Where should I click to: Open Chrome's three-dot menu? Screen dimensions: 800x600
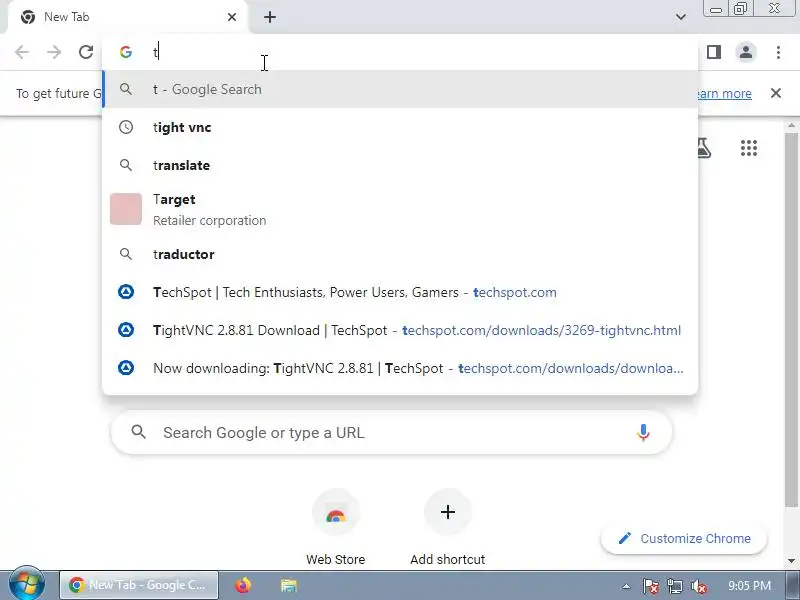pyautogui.click(x=778, y=52)
